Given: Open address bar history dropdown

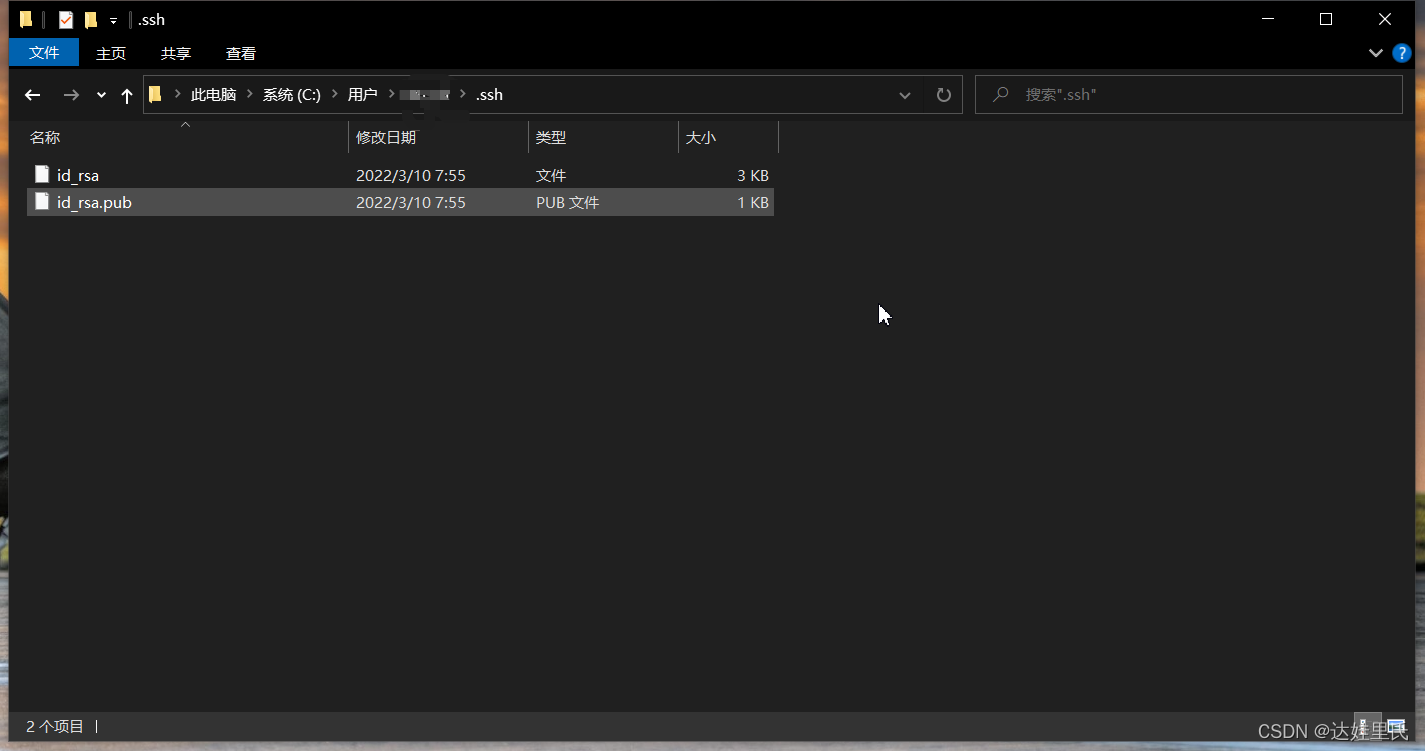Looking at the screenshot, I should click(905, 95).
